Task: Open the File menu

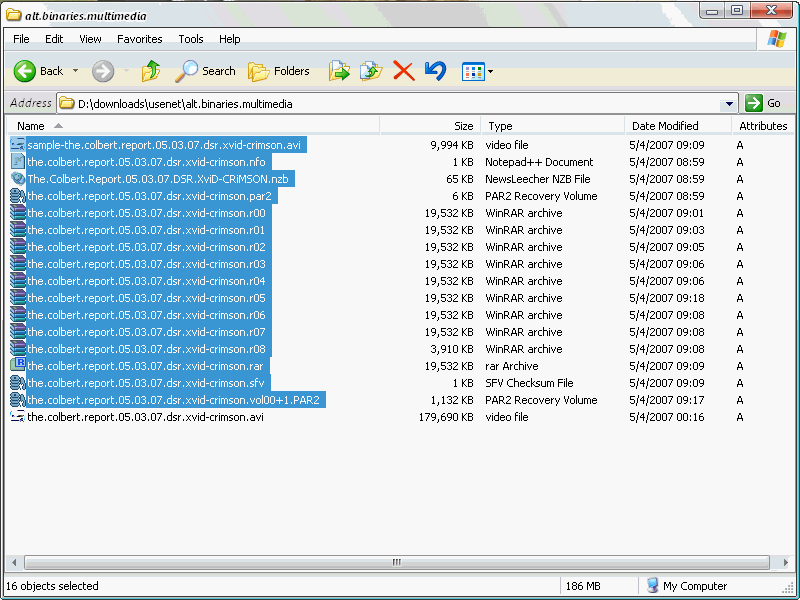Action: point(21,39)
